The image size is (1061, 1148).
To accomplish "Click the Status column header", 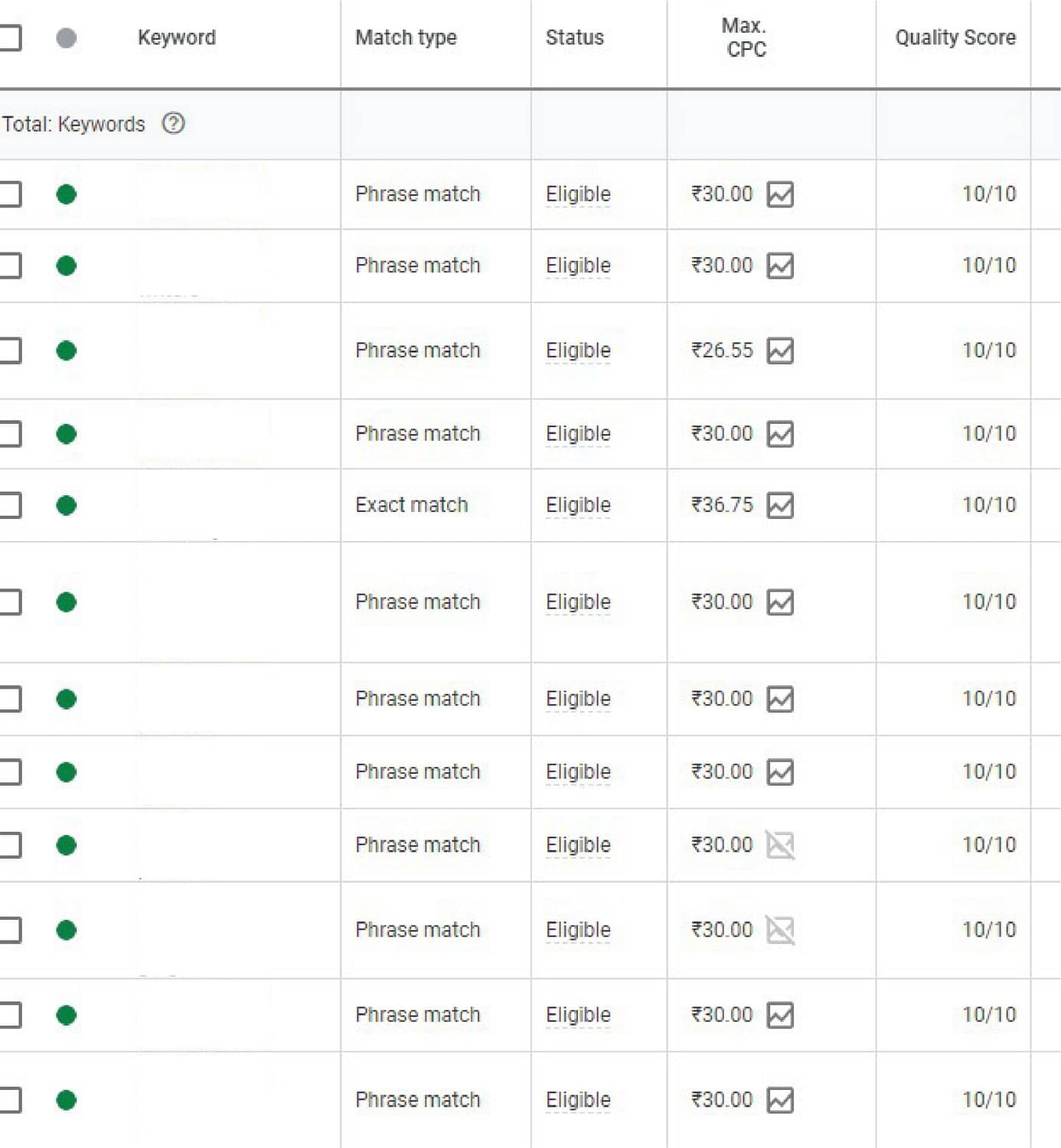I will (x=575, y=38).
